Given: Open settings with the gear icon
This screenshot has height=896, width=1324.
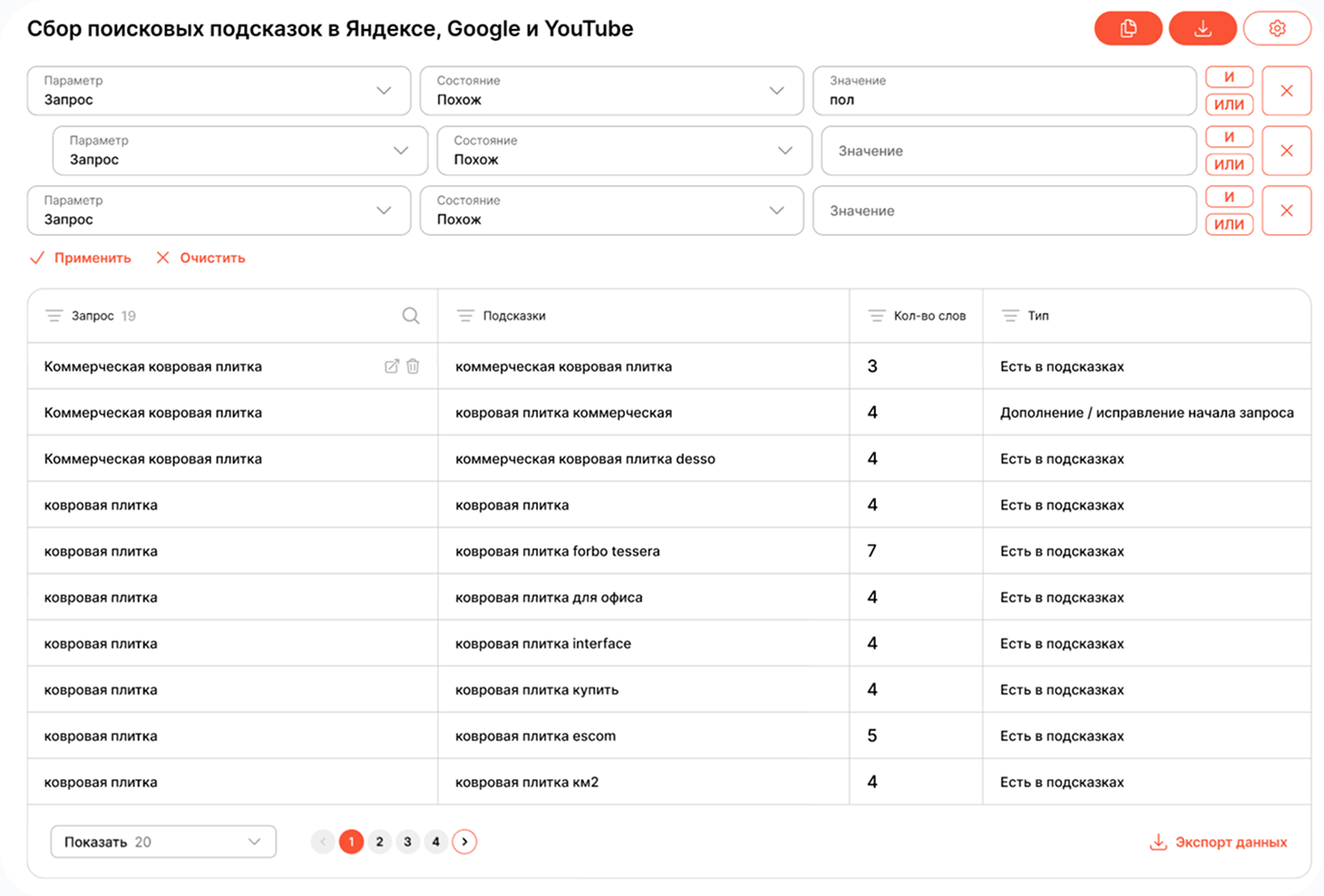Looking at the screenshot, I should (1277, 29).
